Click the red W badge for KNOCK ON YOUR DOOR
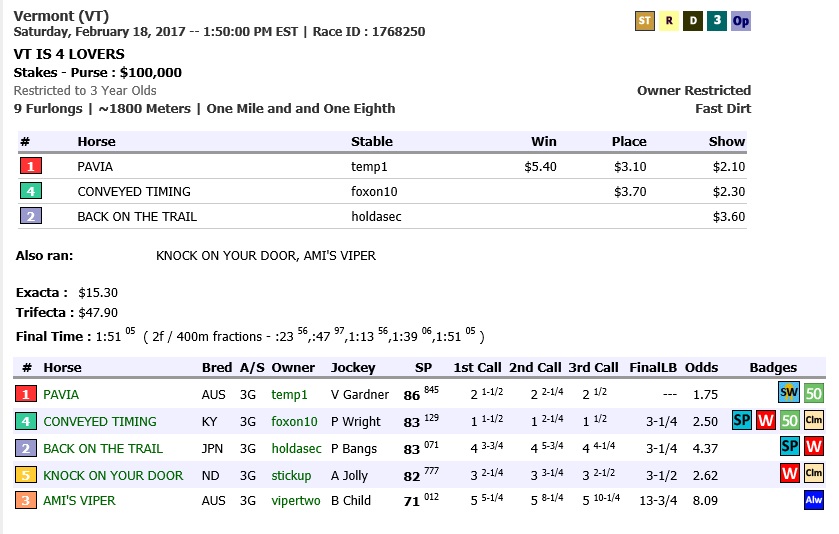839x534 pixels. tap(790, 474)
